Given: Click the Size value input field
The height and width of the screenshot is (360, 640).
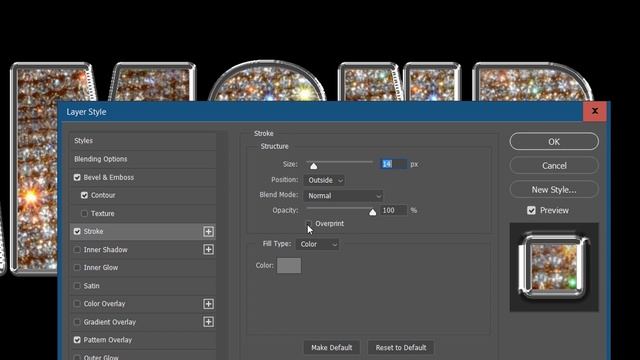Looking at the screenshot, I should coord(394,164).
